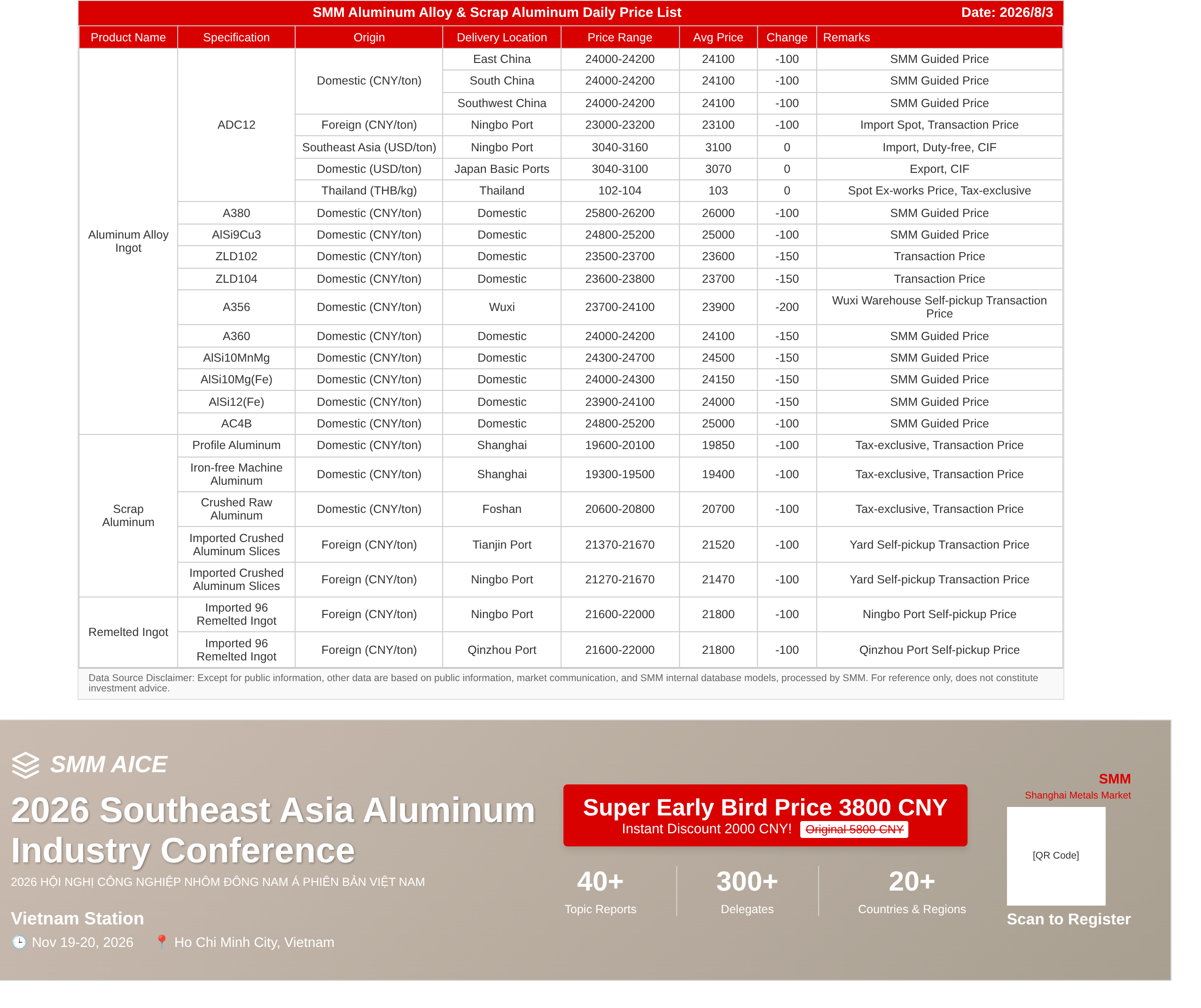This screenshot has height=1008, width=1201.
Task: Click the clock icon beside Nov 19-20, 2026
Action: (19, 942)
